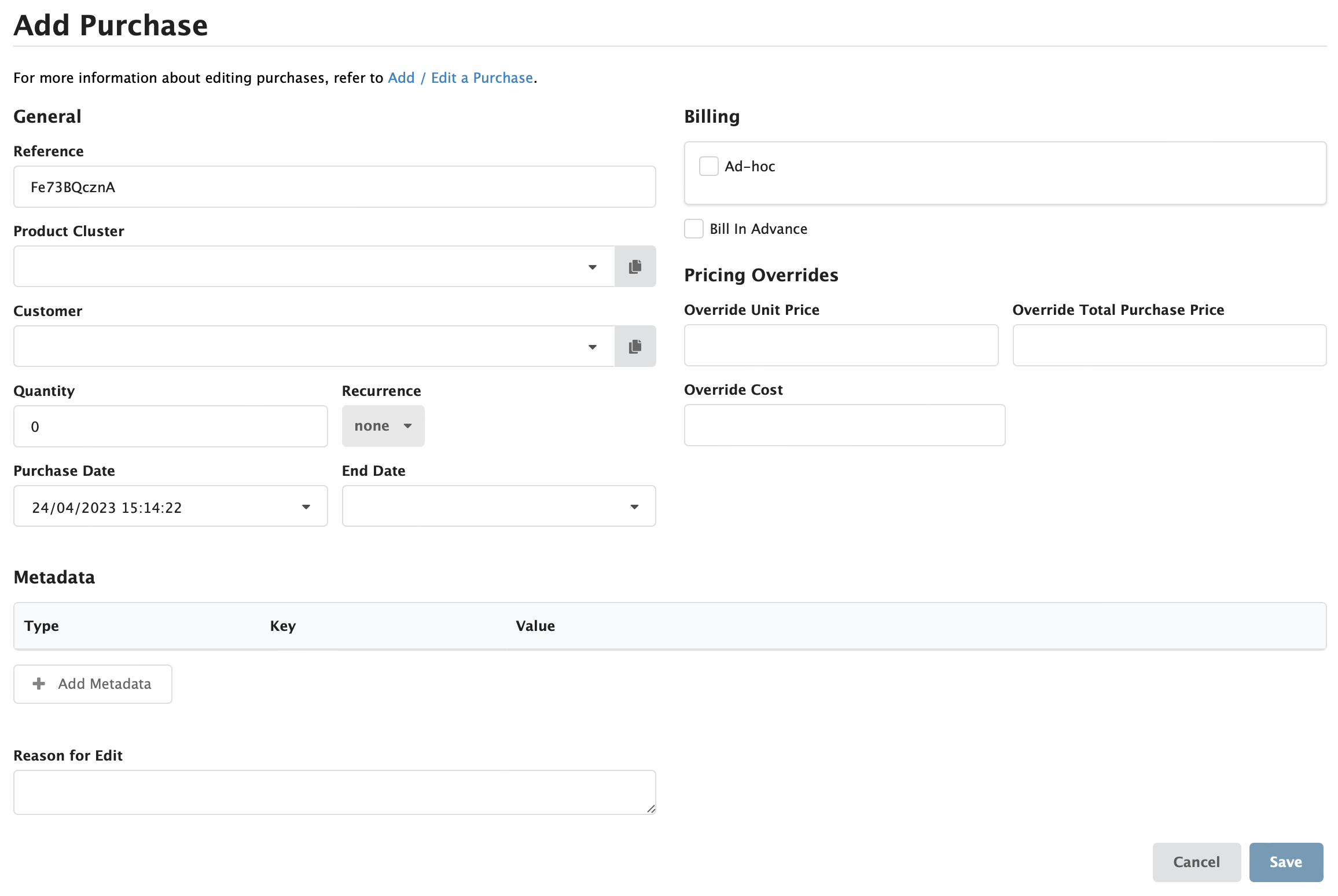Click the Cancel button

coord(1197,862)
